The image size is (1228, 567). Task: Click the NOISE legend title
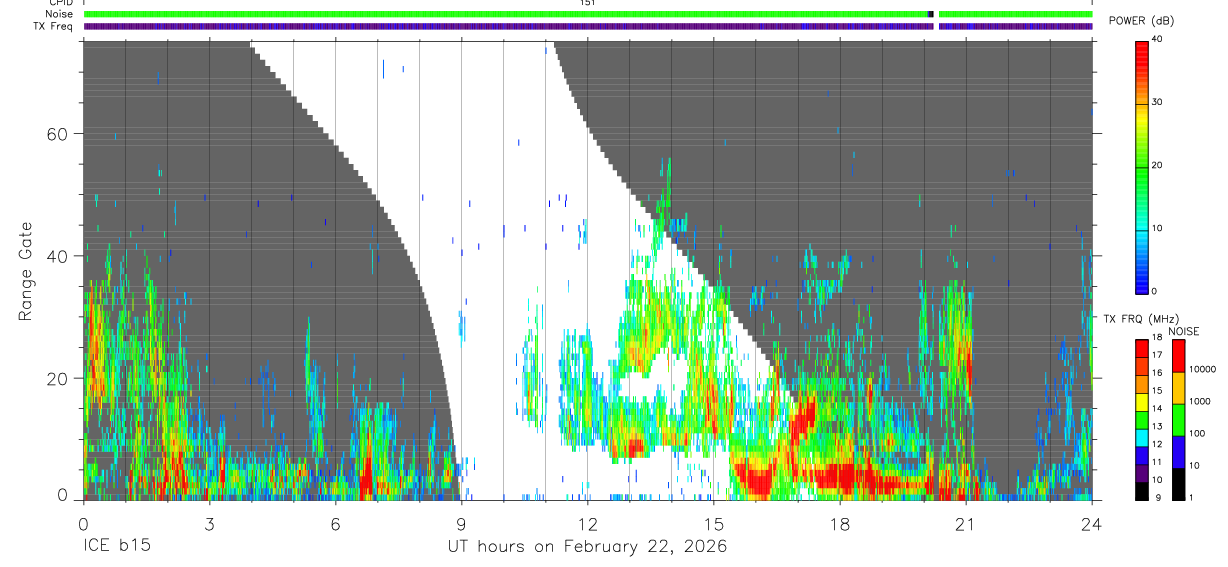[1183, 331]
